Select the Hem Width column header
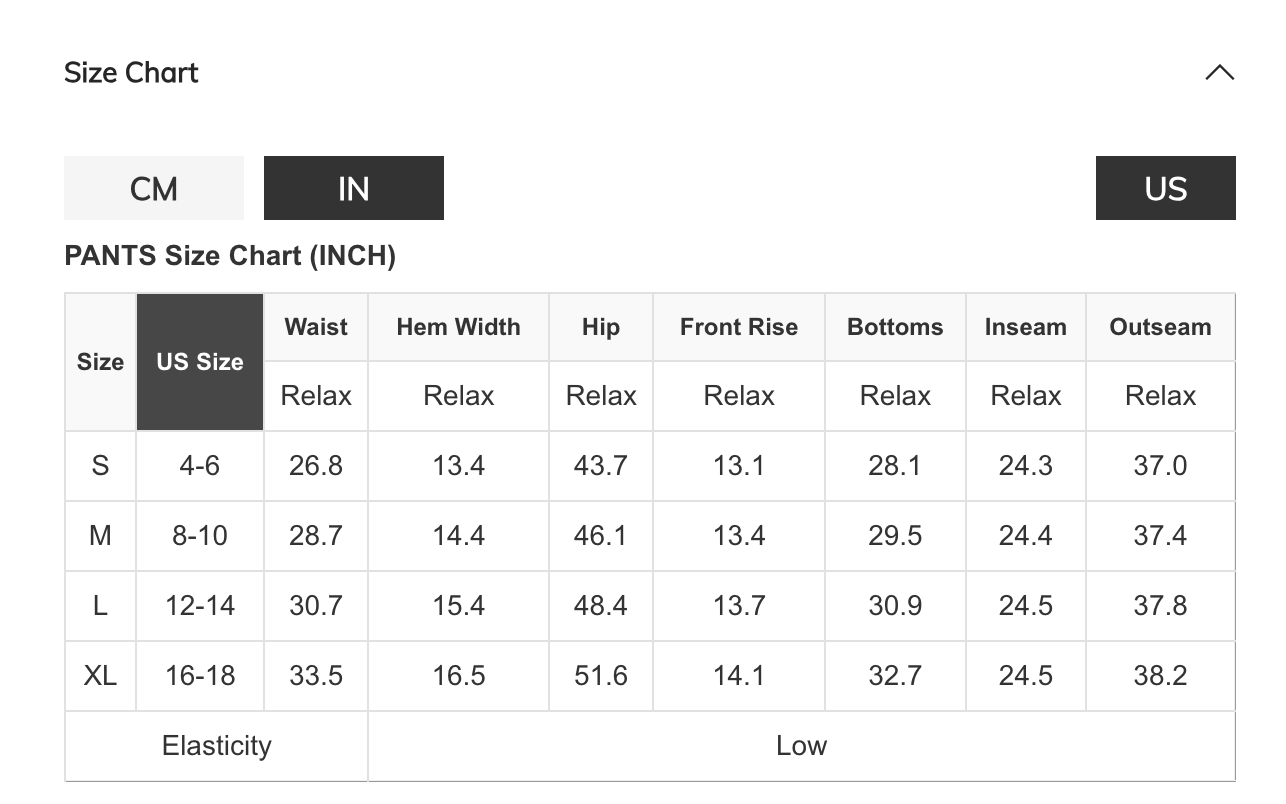 pyautogui.click(x=458, y=327)
